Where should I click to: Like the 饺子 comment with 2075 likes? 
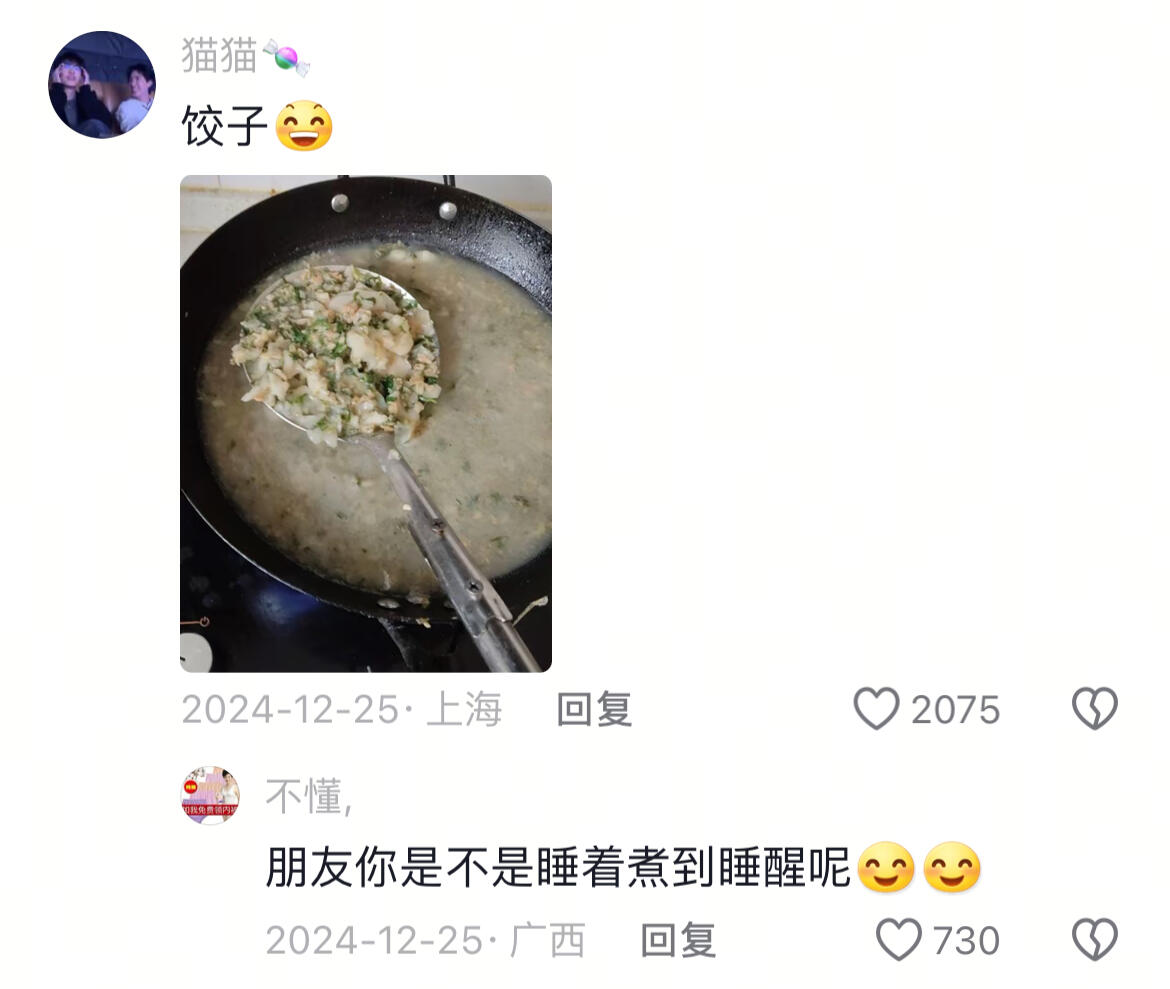[x=877, y=708]
